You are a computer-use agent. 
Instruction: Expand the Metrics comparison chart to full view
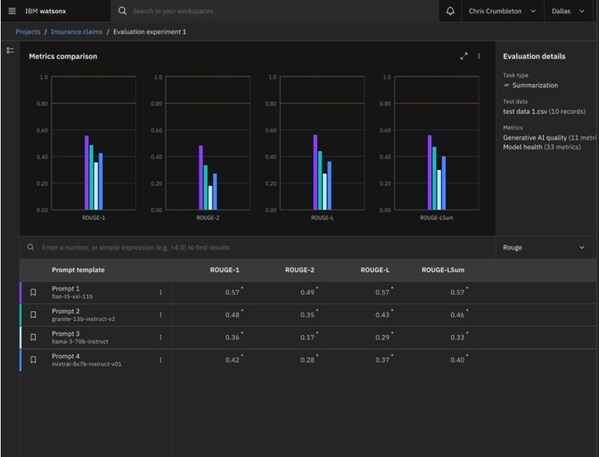(464, 56)
